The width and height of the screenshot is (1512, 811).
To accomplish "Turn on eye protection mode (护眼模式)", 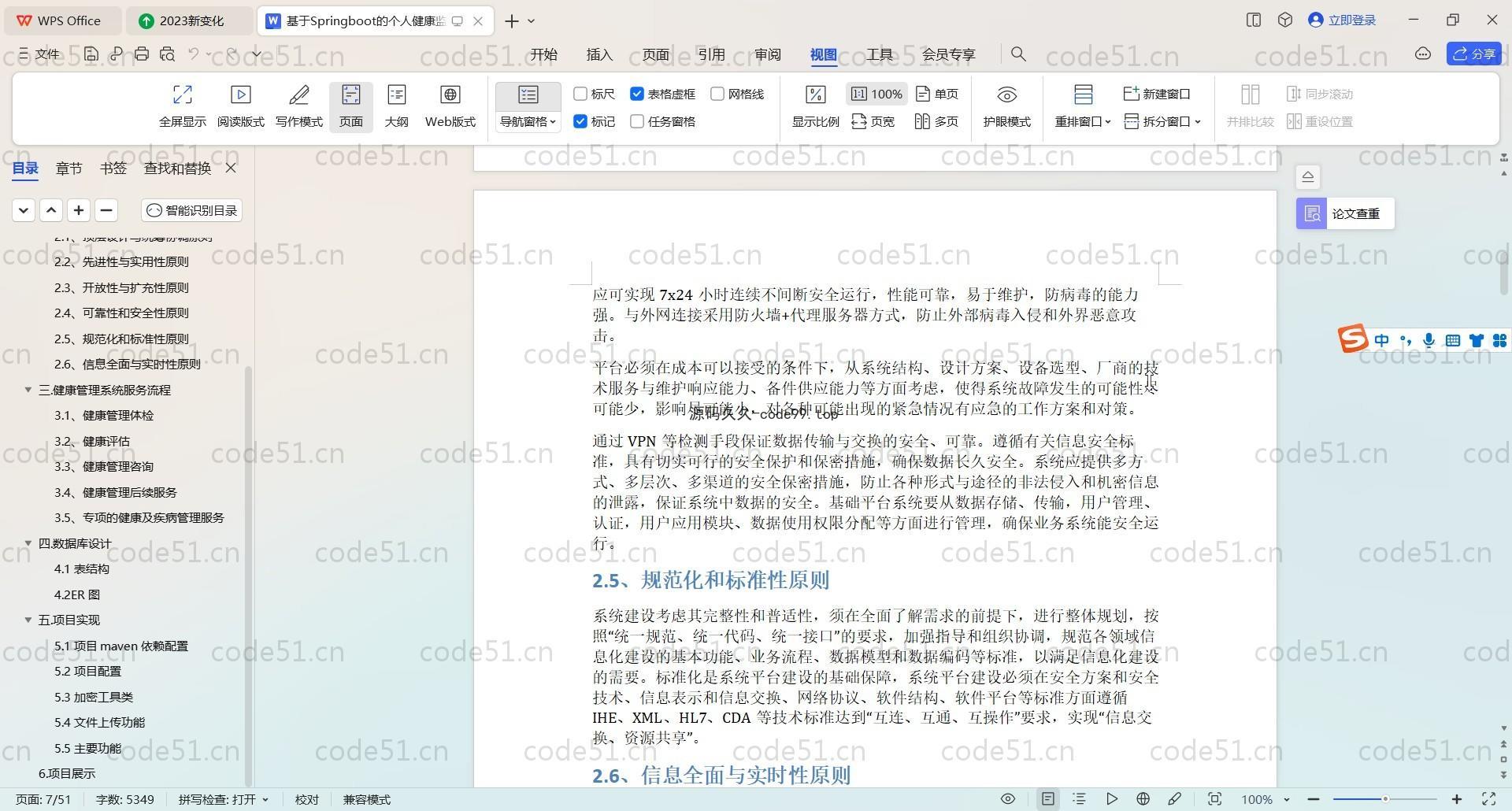I will (x=1006, y=106).
